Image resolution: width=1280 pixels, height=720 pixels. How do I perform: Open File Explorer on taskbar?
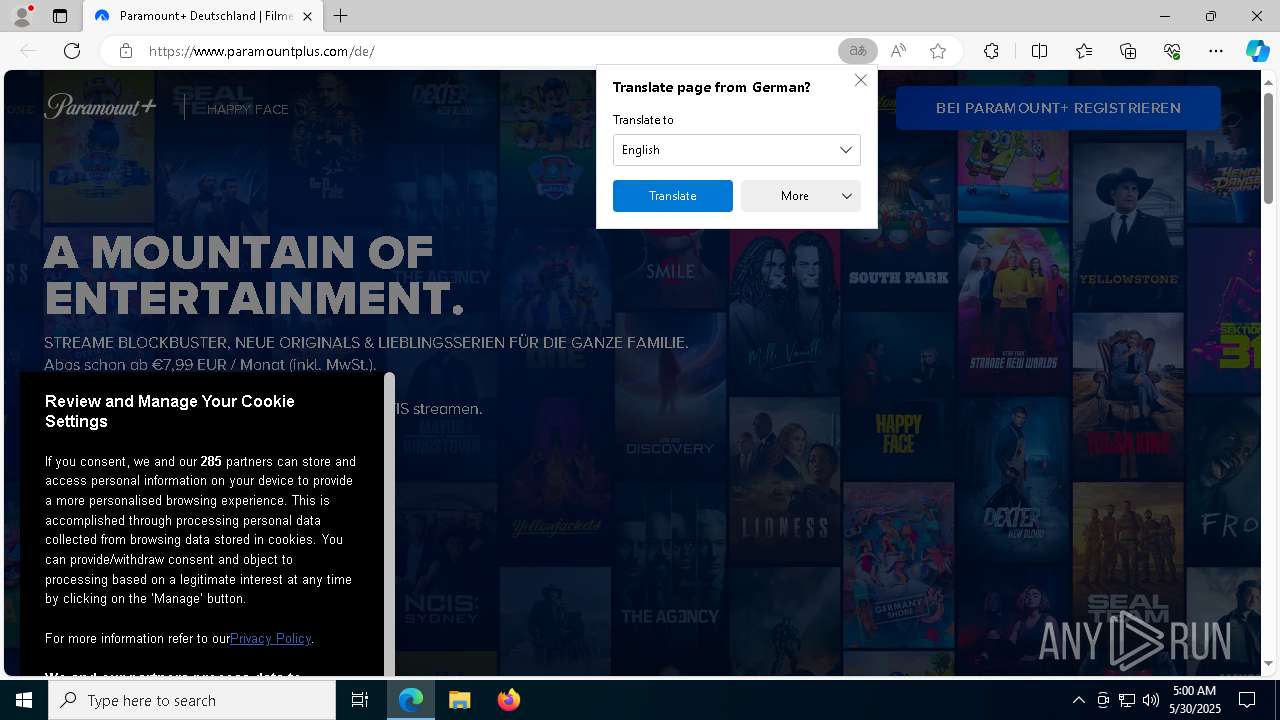click(x=459, y=700)
